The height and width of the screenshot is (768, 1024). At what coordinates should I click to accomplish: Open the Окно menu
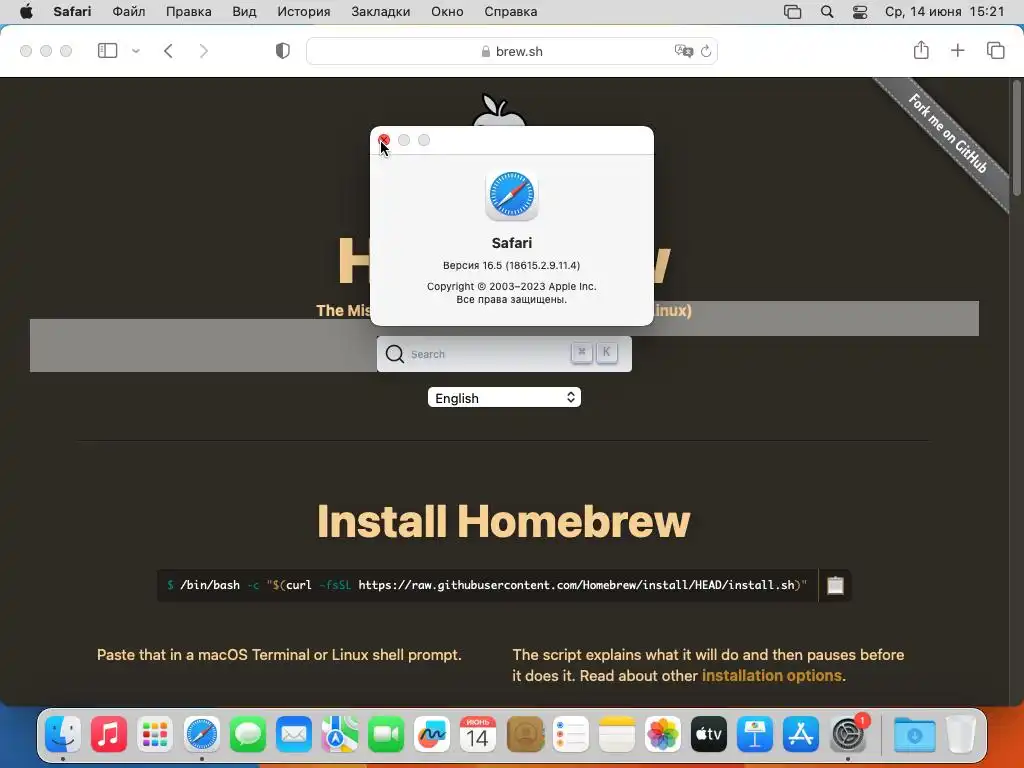click(447, 12)
